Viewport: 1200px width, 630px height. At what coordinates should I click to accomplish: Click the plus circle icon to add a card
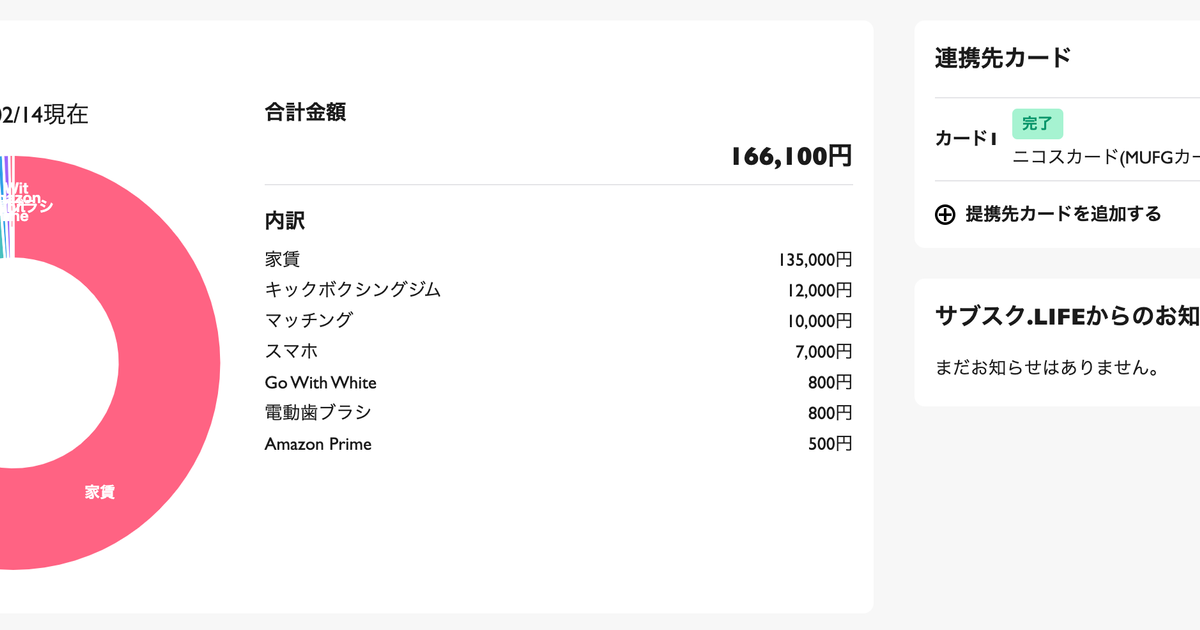945,214
